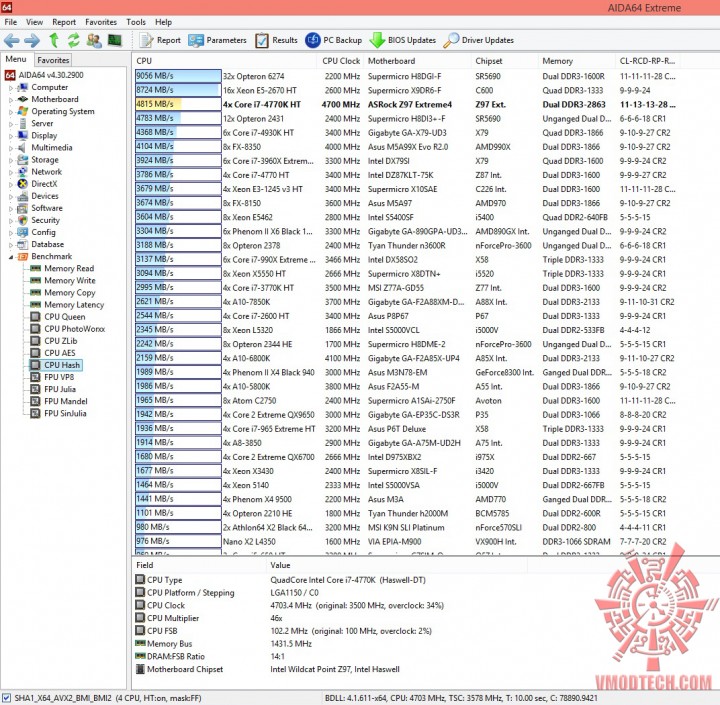
Task: Sort by the CPU Clock column header
Action: tap(340, 61)
